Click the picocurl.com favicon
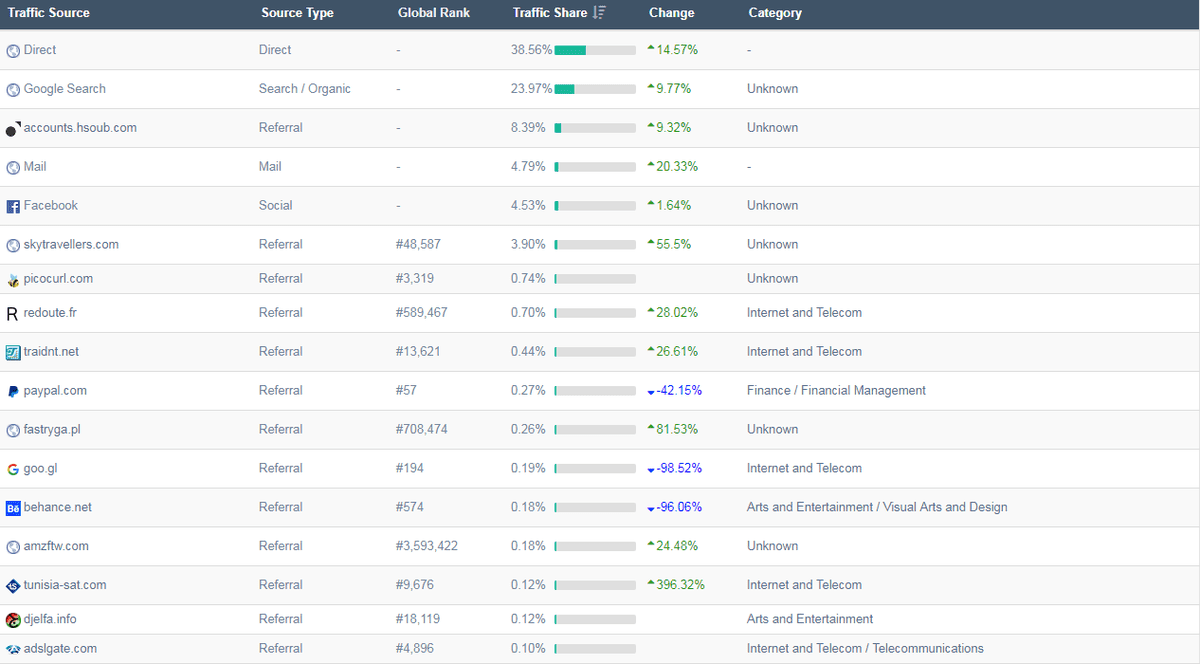 [13, 280]
